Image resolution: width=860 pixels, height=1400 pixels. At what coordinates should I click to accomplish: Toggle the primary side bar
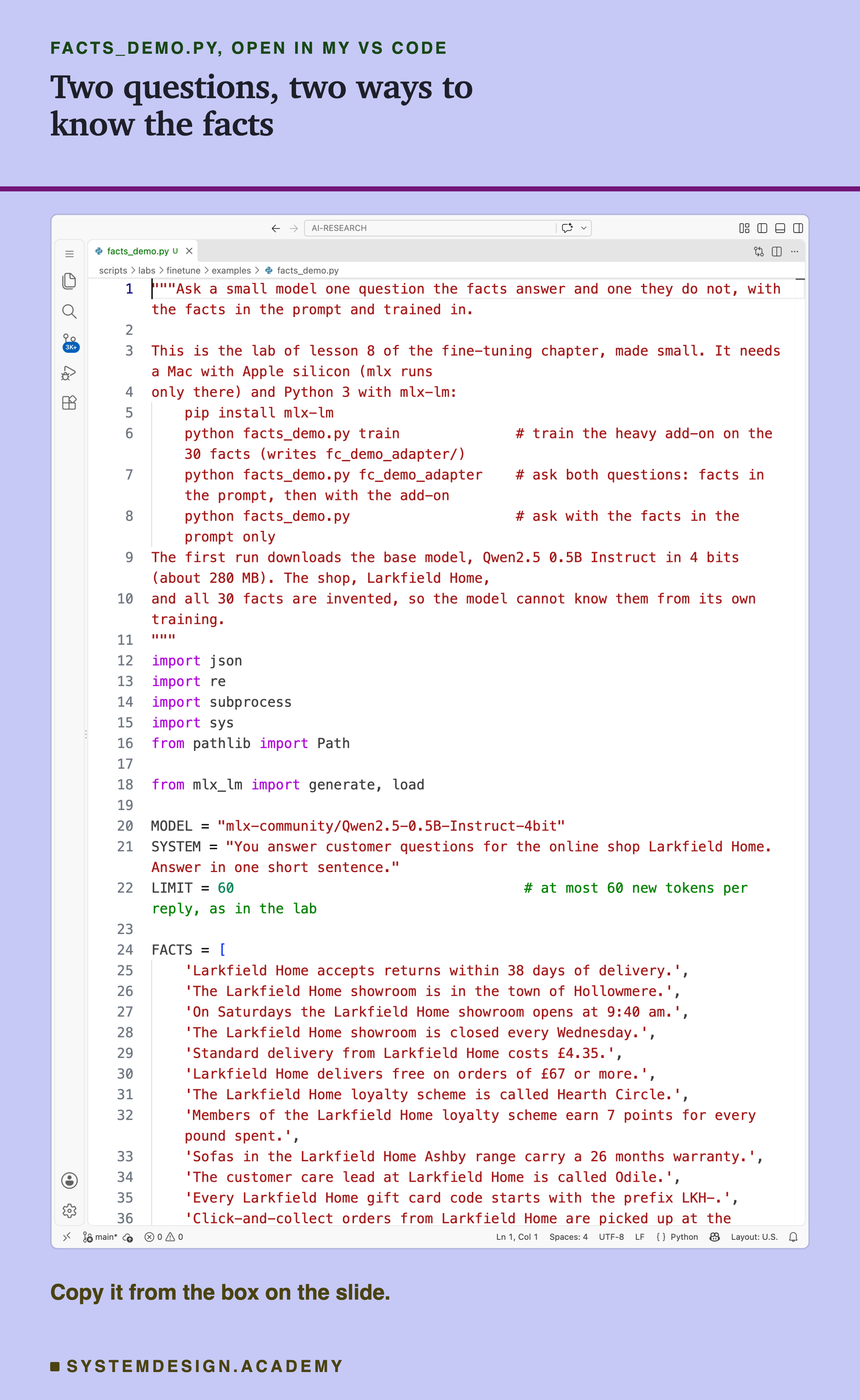762,228
